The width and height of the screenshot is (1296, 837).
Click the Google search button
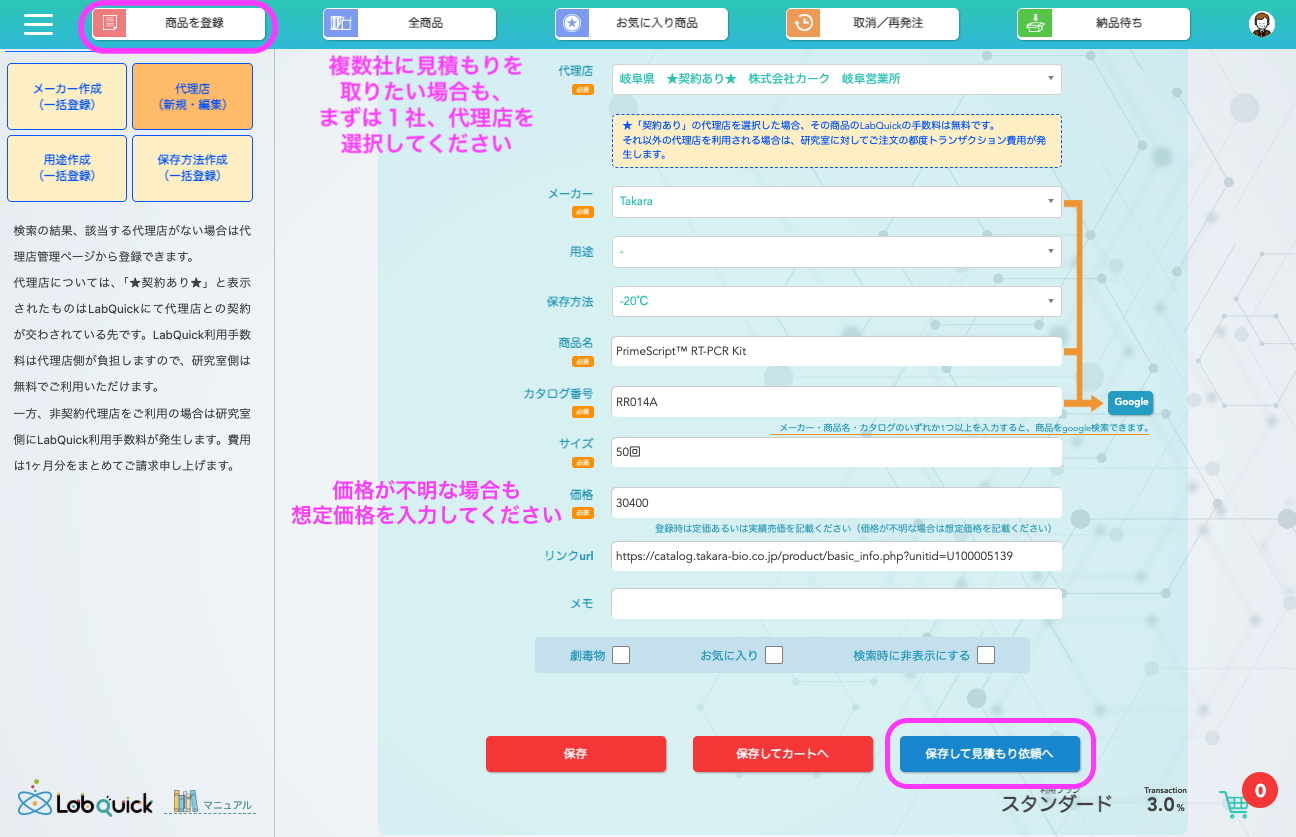1131,402
